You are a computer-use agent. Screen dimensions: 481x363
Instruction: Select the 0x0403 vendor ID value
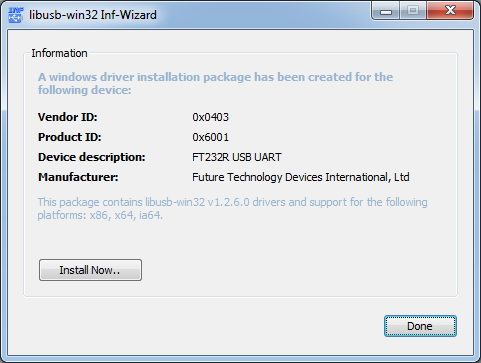point(211,117)
